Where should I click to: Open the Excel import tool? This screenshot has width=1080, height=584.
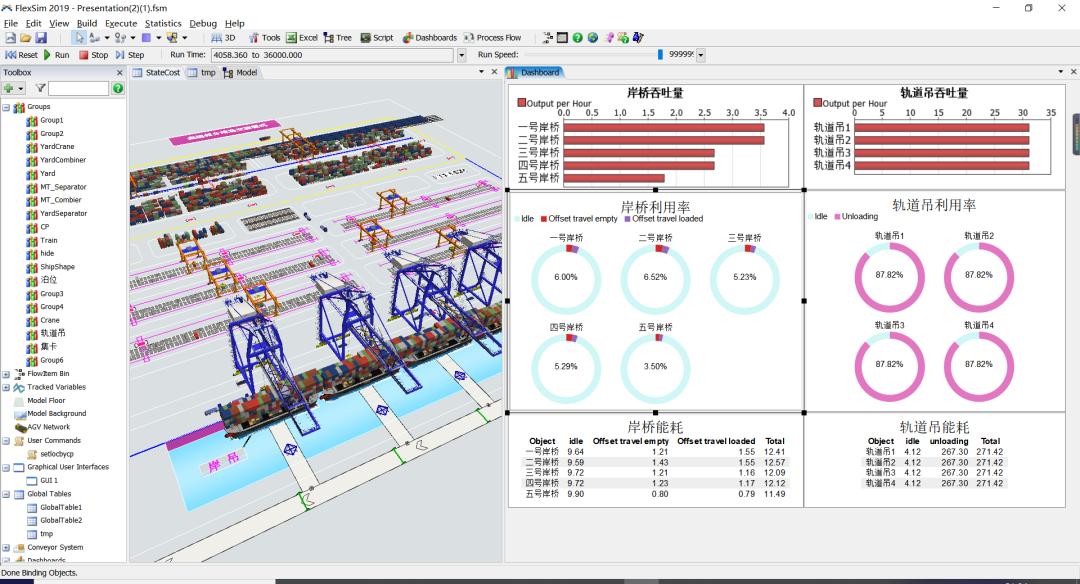(301, 38)
